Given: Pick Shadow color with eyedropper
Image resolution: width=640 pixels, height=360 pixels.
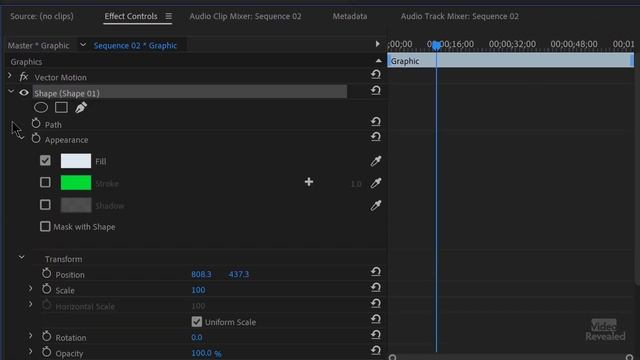Looking at the screenshot, I should [x=376, y=205].
